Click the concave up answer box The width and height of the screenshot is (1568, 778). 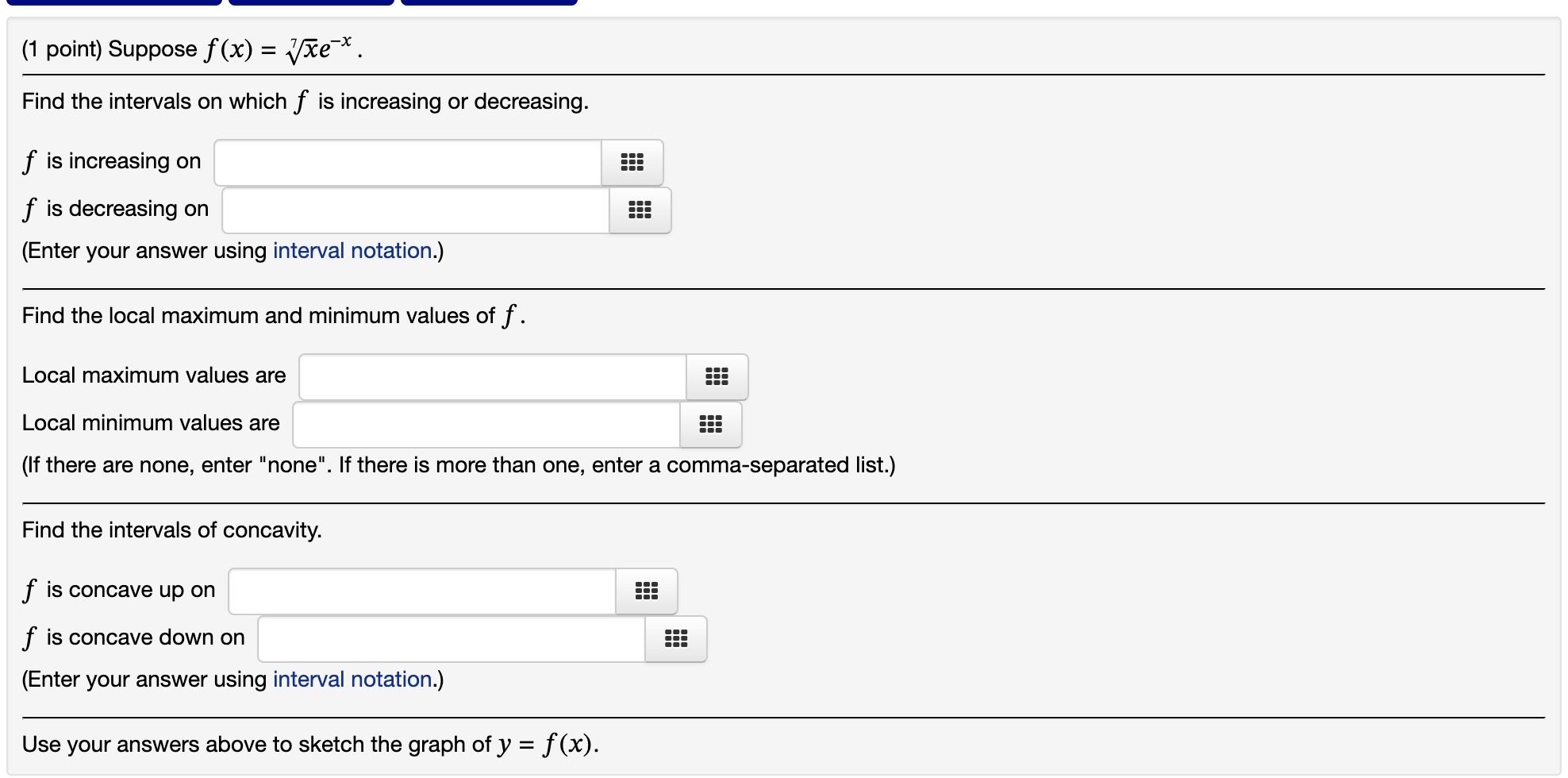pos(421,591)
